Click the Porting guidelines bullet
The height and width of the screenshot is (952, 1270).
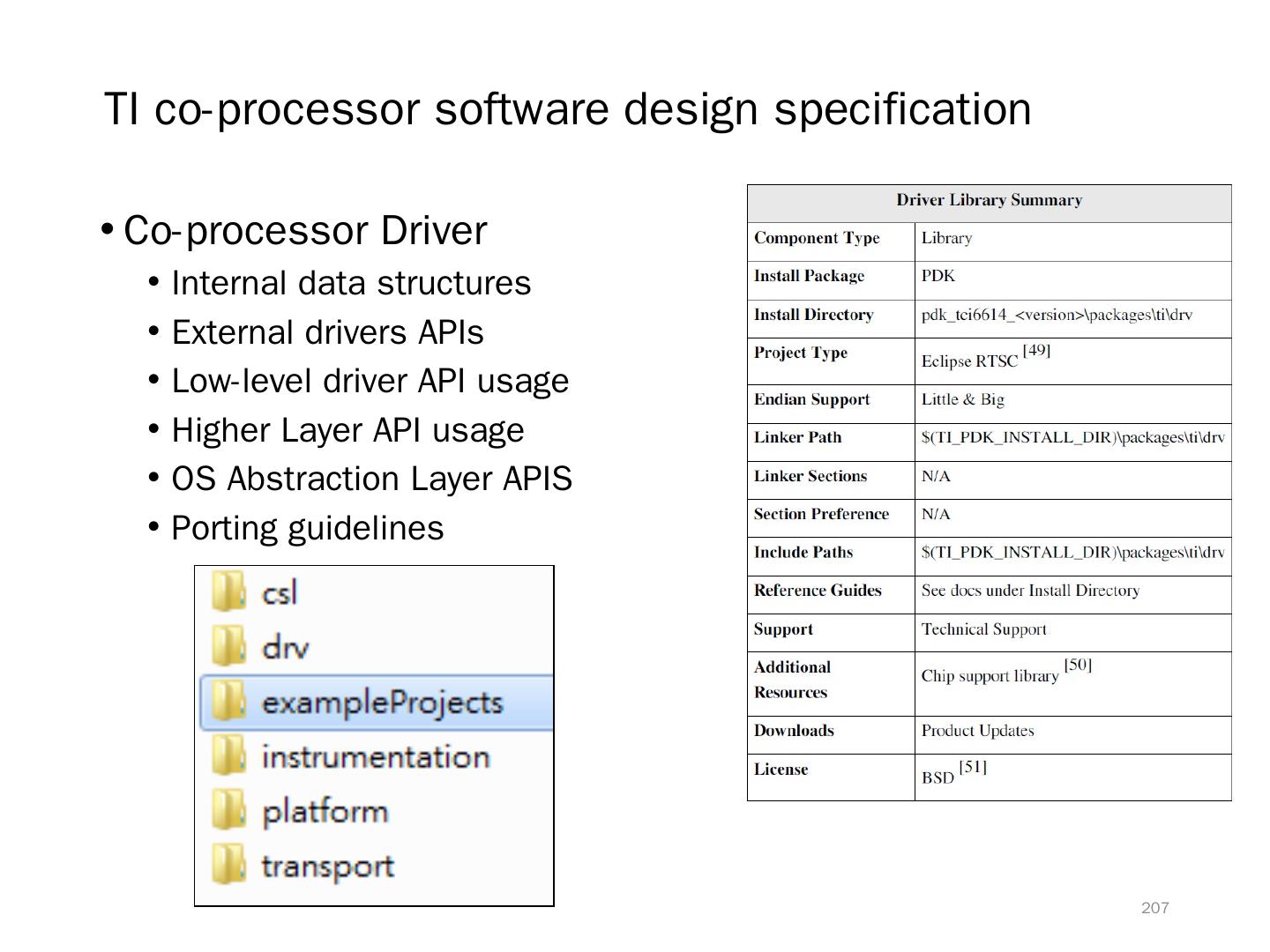click(x=307, y=528)
